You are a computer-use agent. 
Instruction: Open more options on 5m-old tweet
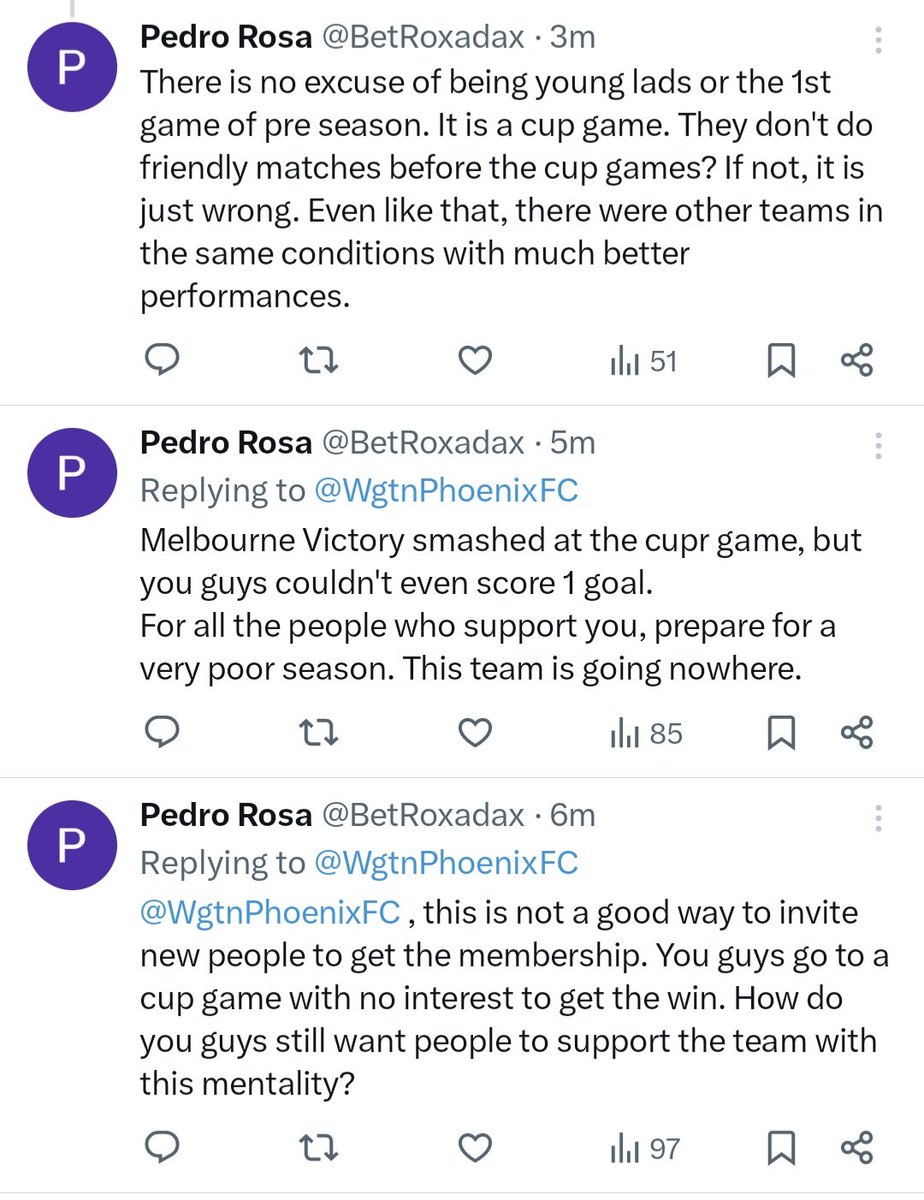pyautogui.click(x=878, y=445)
